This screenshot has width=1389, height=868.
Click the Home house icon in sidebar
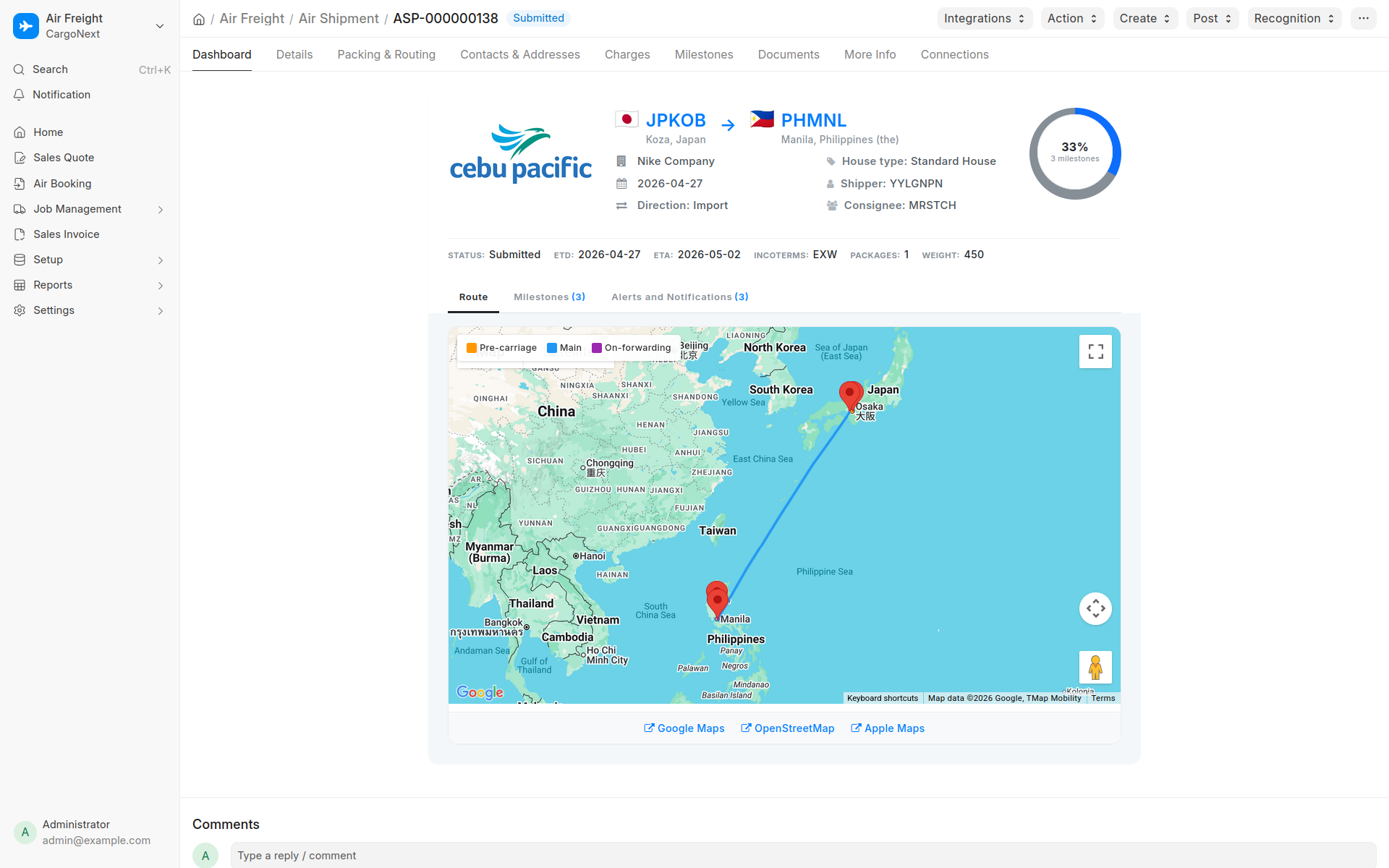point(20,132)
